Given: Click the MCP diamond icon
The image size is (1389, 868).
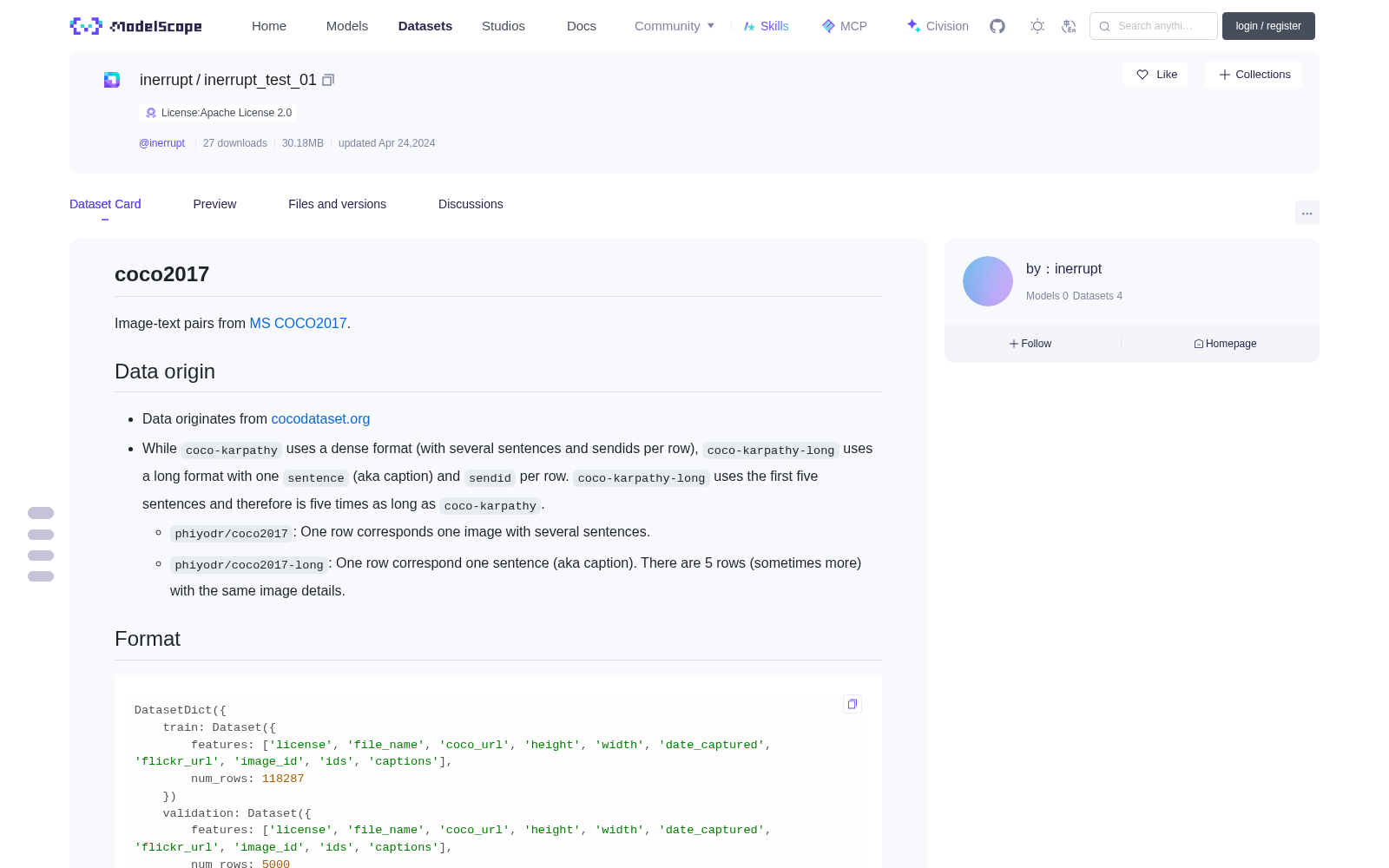Looking at the screenshot, I should click(828, 26).
